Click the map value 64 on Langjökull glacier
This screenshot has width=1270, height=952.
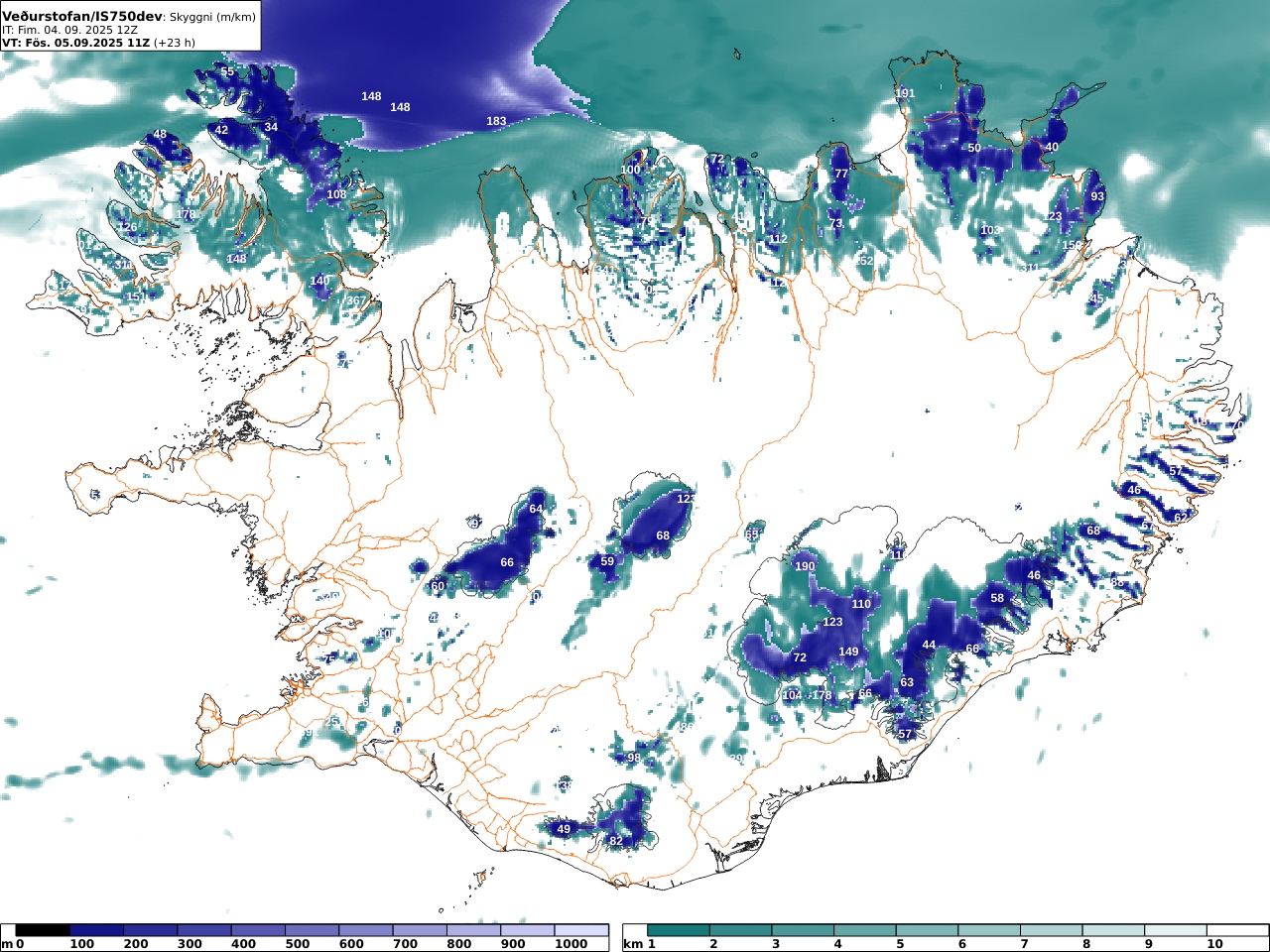pyautogui.click(x=536, y=509)
